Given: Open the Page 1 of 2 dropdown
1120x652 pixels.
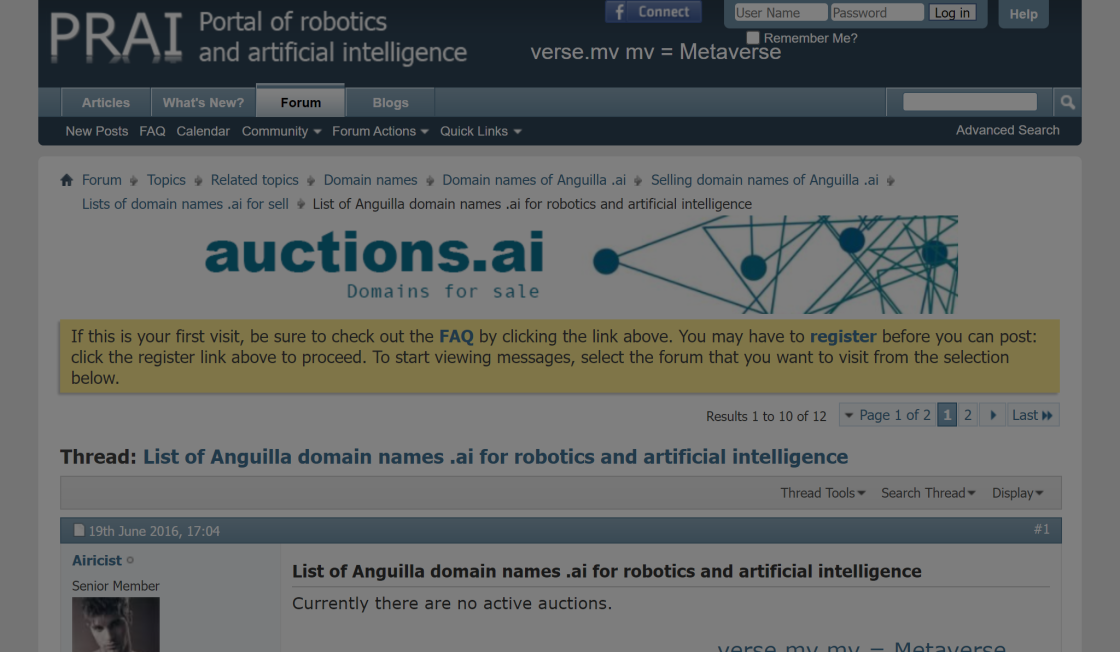Looking at the screenshot, I should [x=886, y=415].
